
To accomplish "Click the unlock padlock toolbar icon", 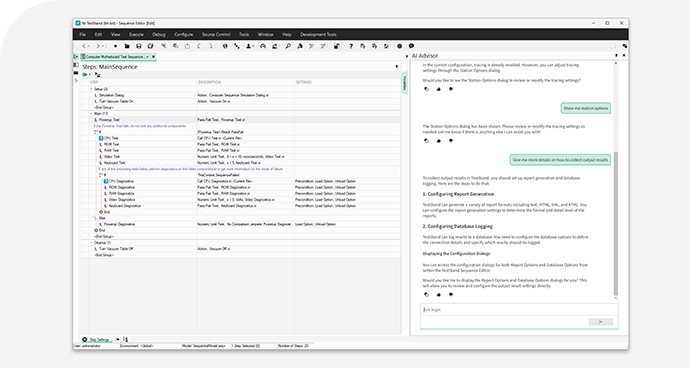I will click(x=337, y=46).
